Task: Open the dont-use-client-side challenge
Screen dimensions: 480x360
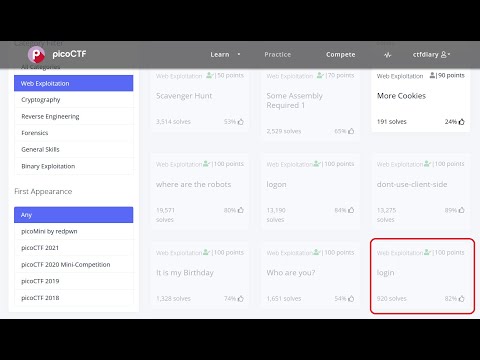Action: [x=421, y=191]
